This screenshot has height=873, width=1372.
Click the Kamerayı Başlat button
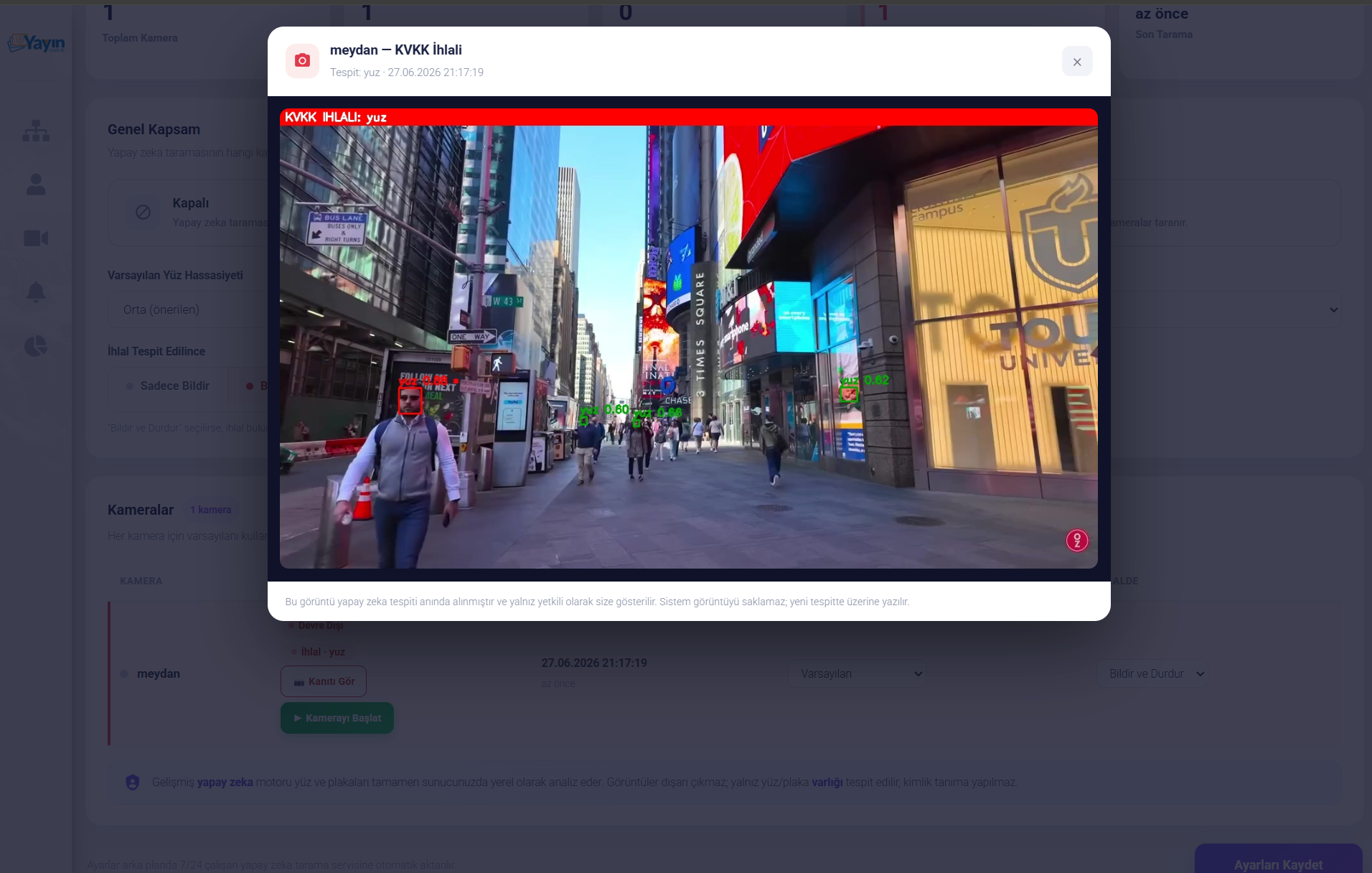337,718
